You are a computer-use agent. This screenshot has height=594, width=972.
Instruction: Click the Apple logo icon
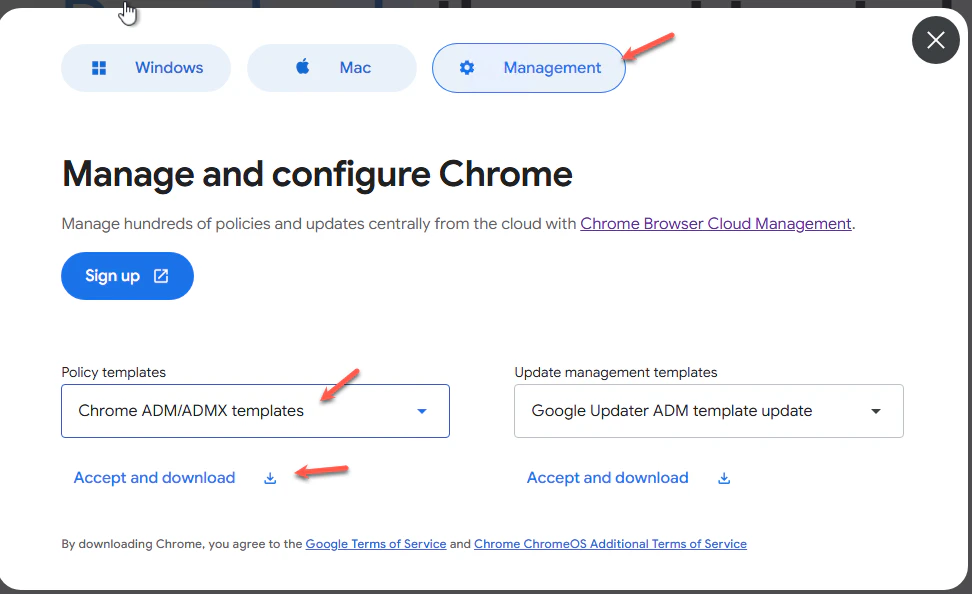tap(303, 66)
